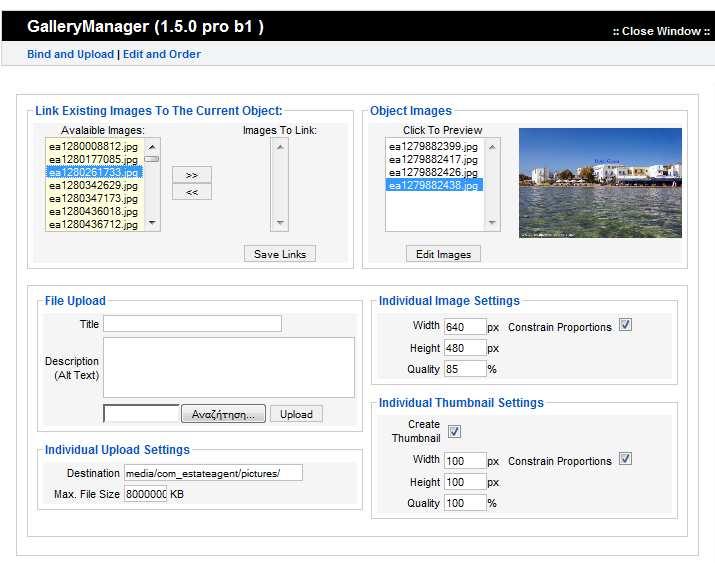Select ea1280342629.jpg in available images
Image resolution: width=715 pixels, height=563 pixels.
coord(94,186)
